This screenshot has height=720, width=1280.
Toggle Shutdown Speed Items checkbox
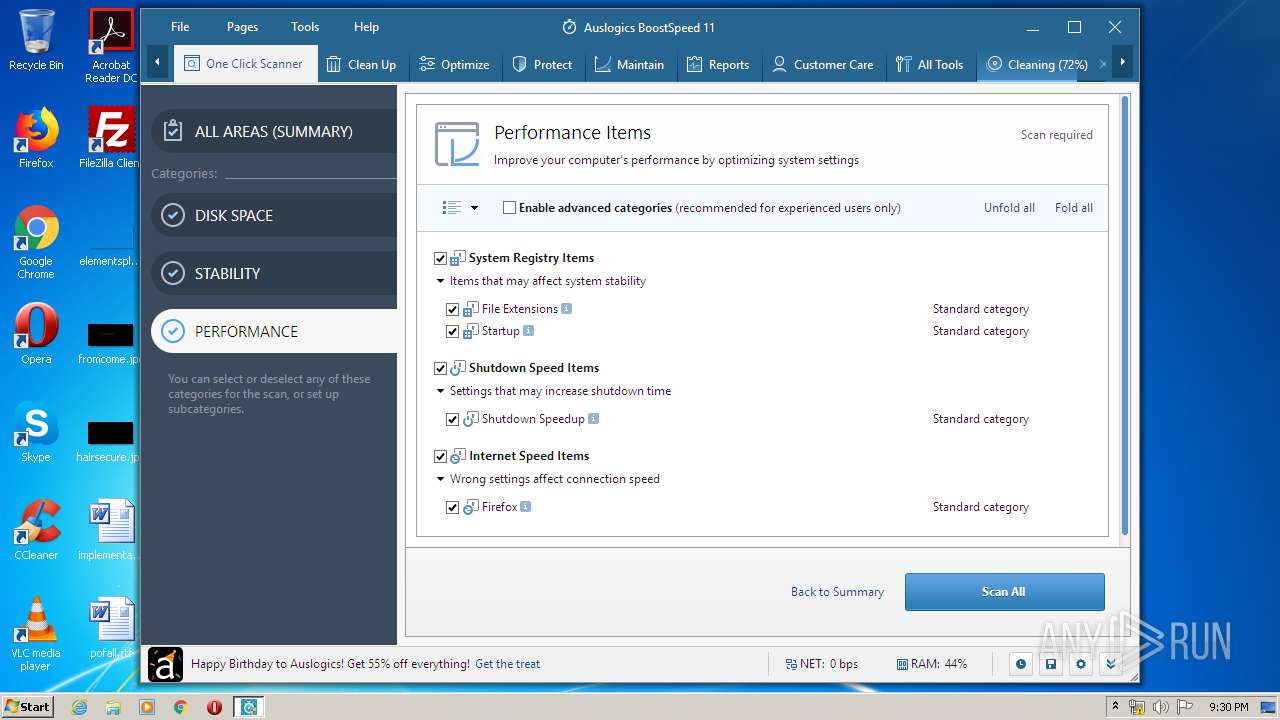[x=440, y=368]
